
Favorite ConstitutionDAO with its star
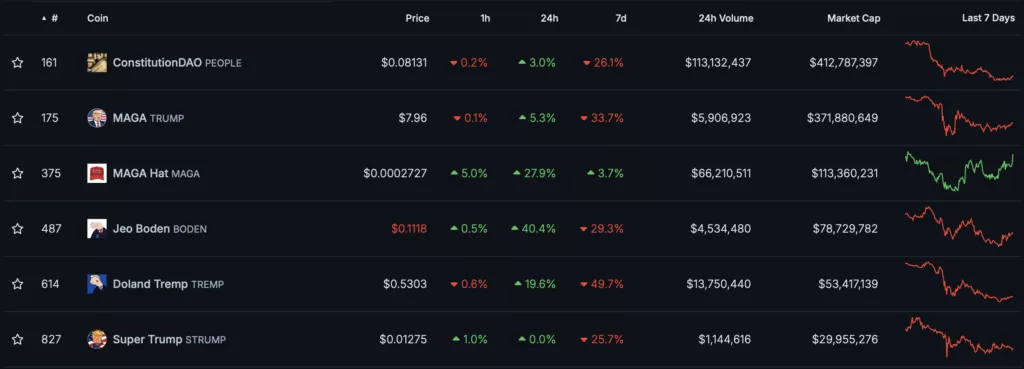[x=18, y=63]
